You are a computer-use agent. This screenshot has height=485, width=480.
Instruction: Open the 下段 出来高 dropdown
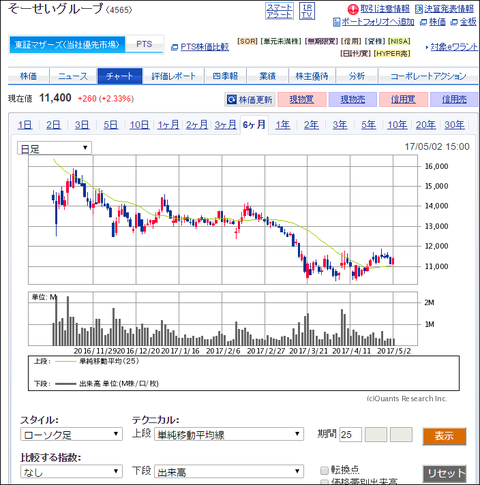tap(229, 472)
